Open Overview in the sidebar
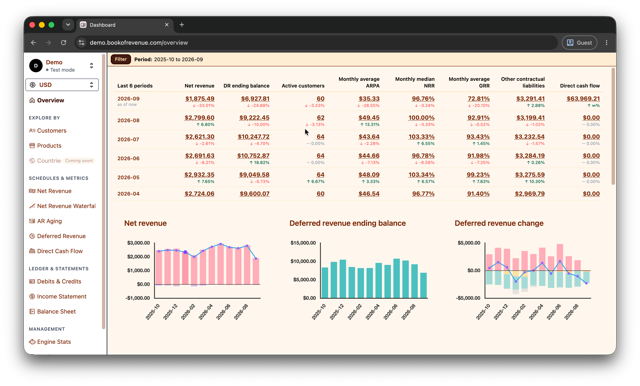The height and width of the screenshot is (386, 640). [50, 100]
